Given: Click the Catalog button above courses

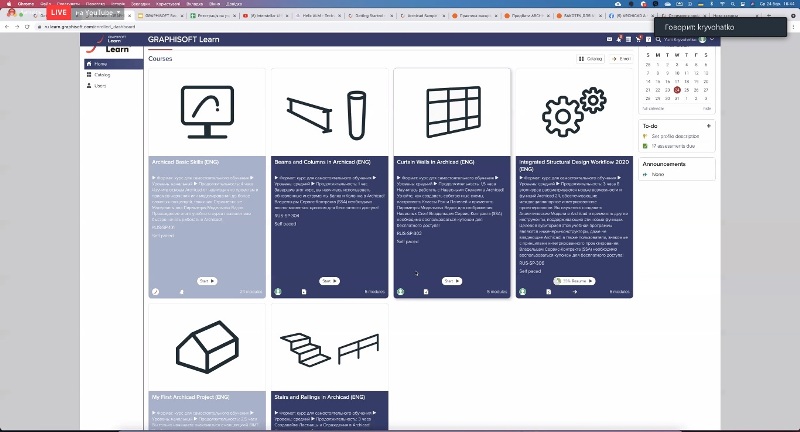Looking at the screenshot, I should pos(590,59).
